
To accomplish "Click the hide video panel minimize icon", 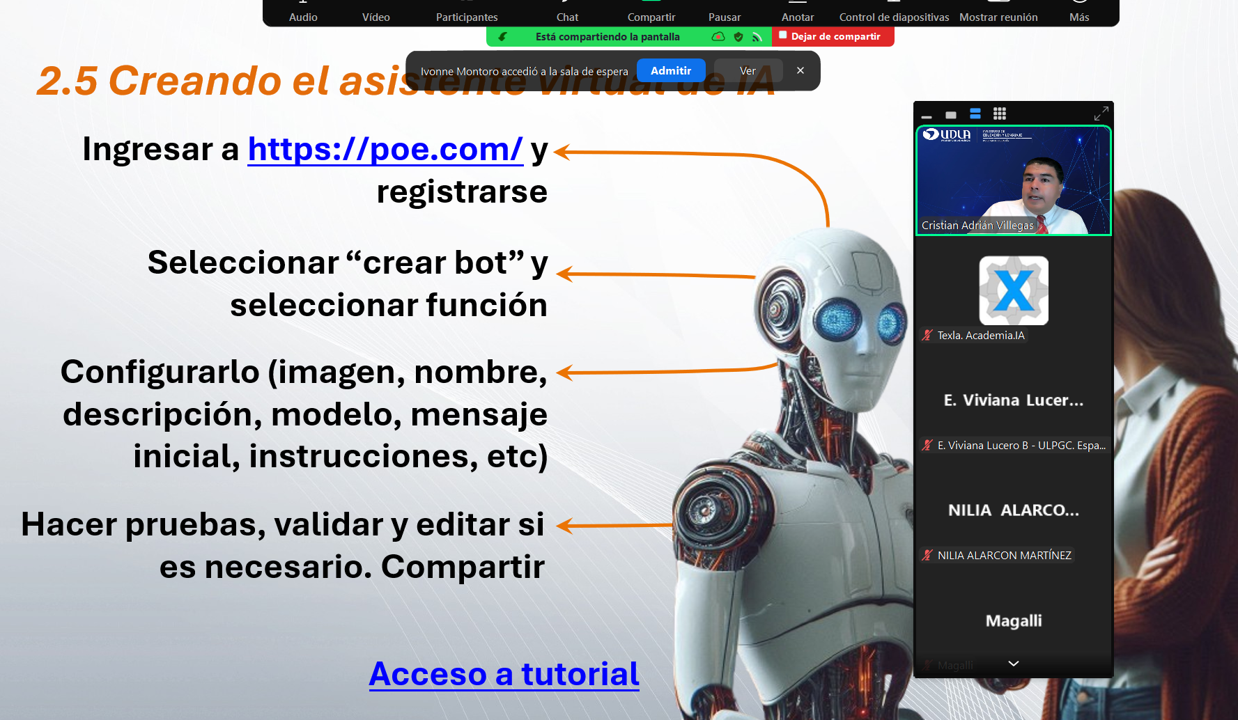I will (x=927, y=115).
